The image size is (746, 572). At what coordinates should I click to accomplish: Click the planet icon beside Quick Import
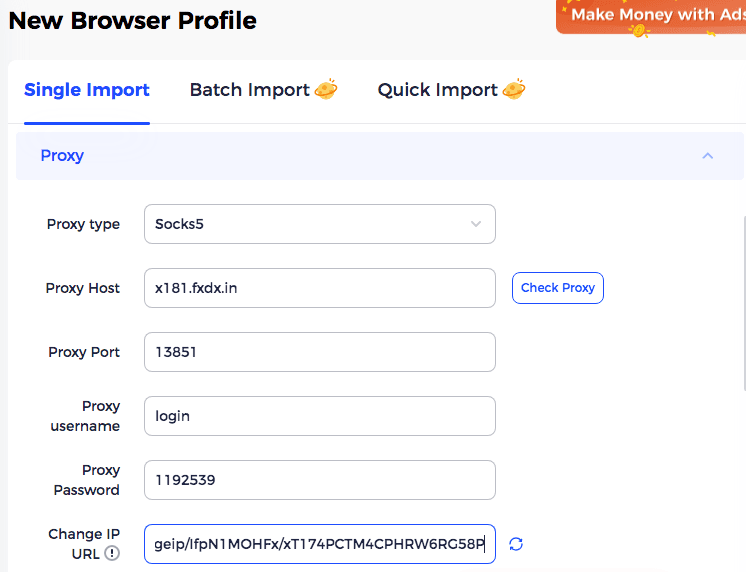[514, 89]
